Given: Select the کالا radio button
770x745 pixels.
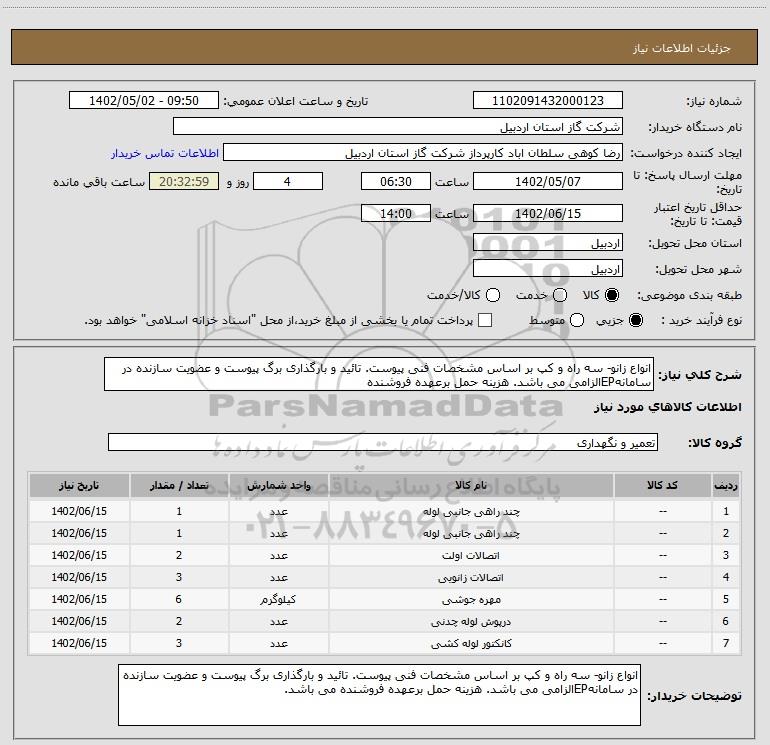Looking at the screenshot, I should pos(612,295).
